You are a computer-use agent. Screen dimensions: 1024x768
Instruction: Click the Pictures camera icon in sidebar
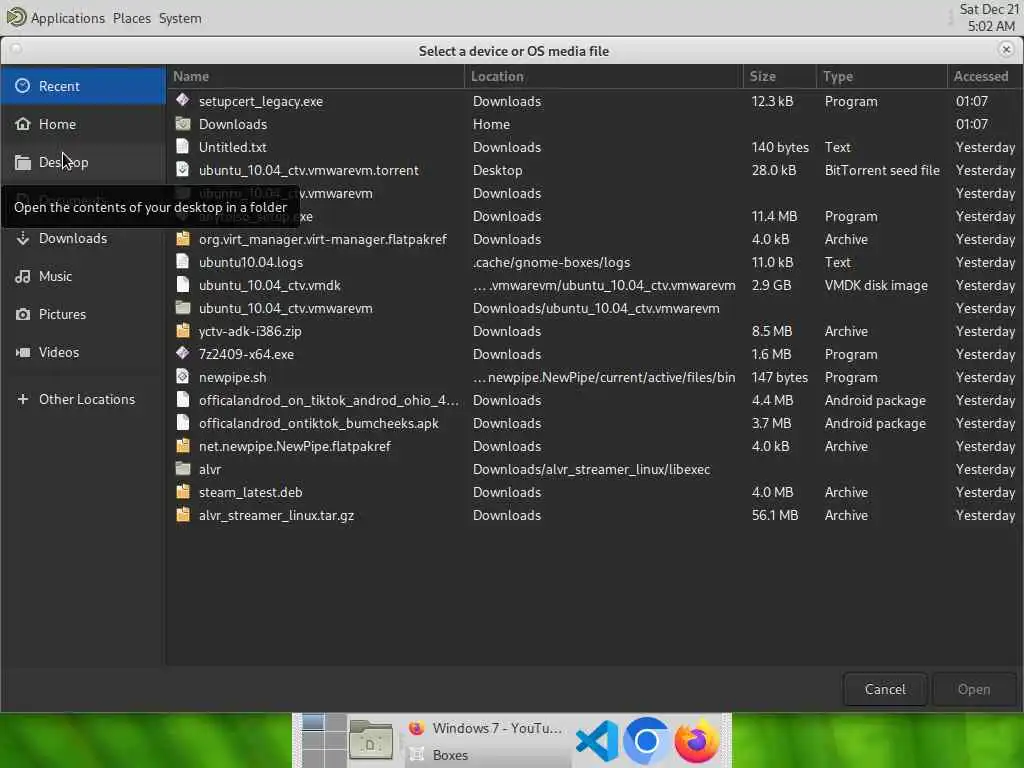point(23,314)
